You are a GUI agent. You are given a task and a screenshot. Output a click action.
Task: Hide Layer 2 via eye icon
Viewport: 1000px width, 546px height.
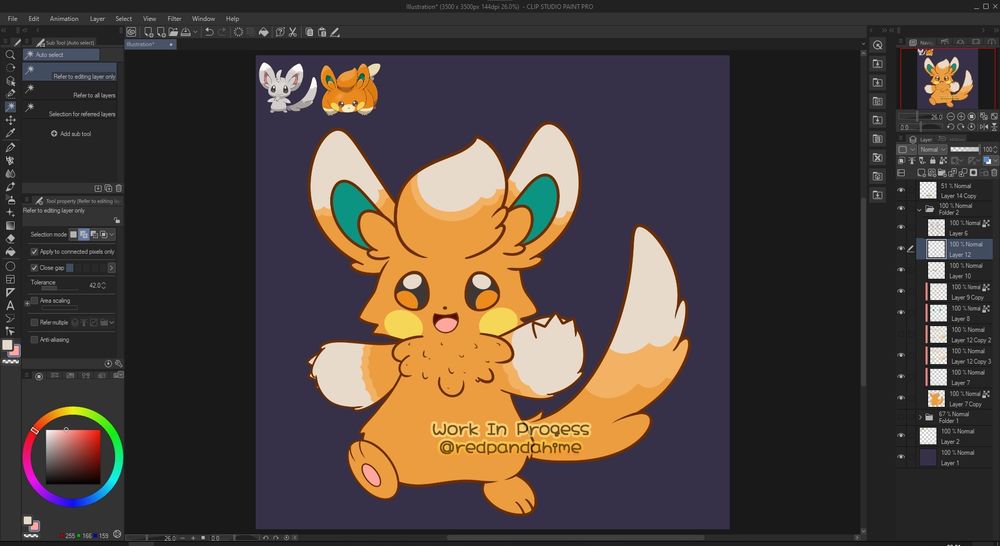coord(901,436)
